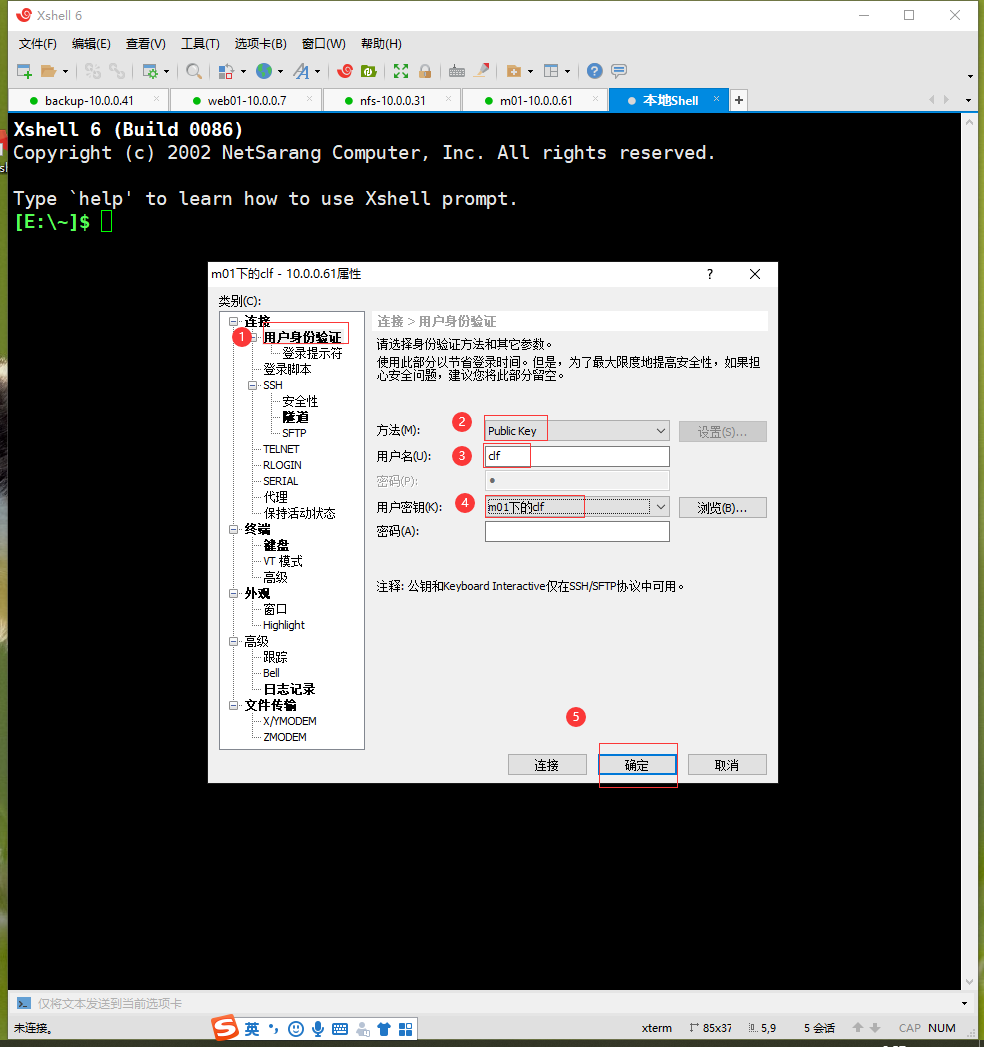Click the 取消 button
984x1047 pixels.
[x=727, y=765]
